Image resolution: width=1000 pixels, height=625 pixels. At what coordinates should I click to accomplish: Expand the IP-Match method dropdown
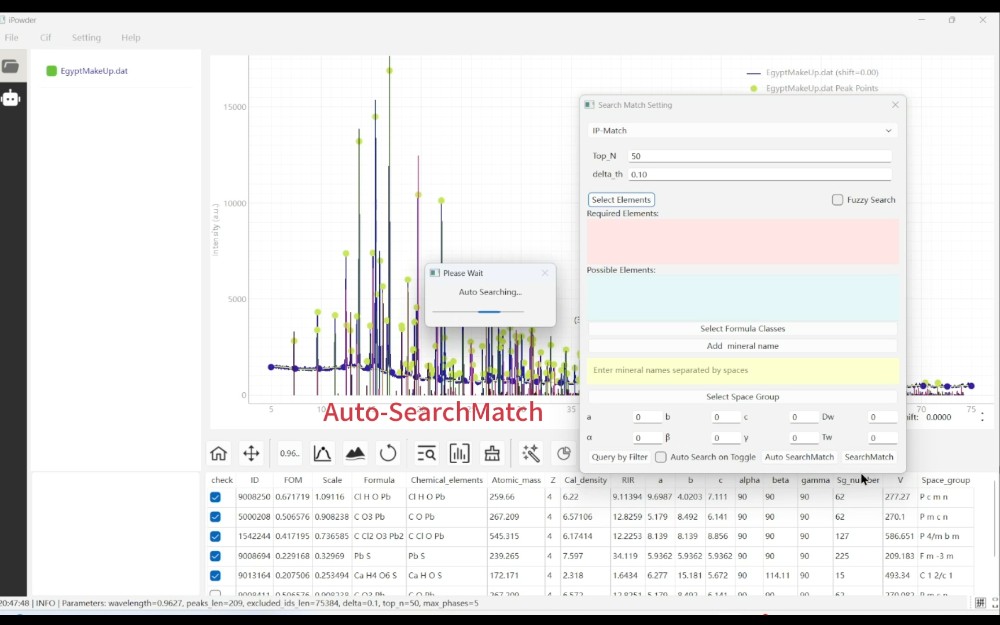coord(742,130)
